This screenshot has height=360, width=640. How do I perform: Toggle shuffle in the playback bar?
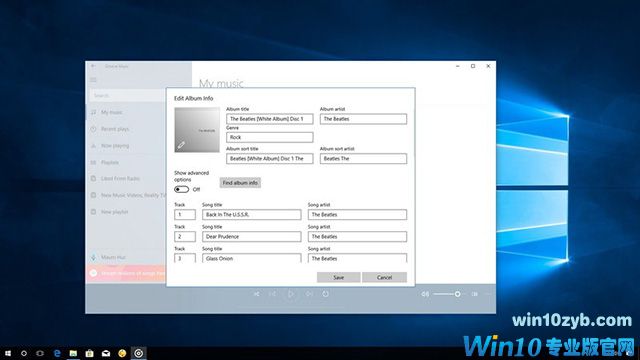click(256, 294)
